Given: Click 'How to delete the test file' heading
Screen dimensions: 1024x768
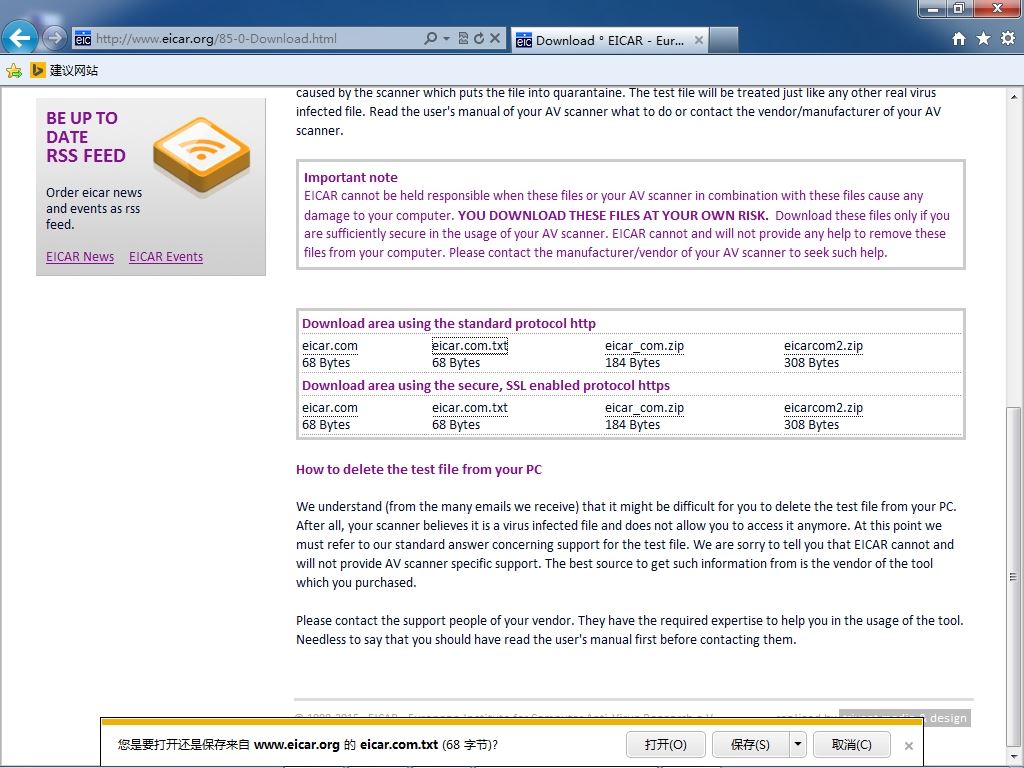Looking at the screenshot, I should [419, 469].
